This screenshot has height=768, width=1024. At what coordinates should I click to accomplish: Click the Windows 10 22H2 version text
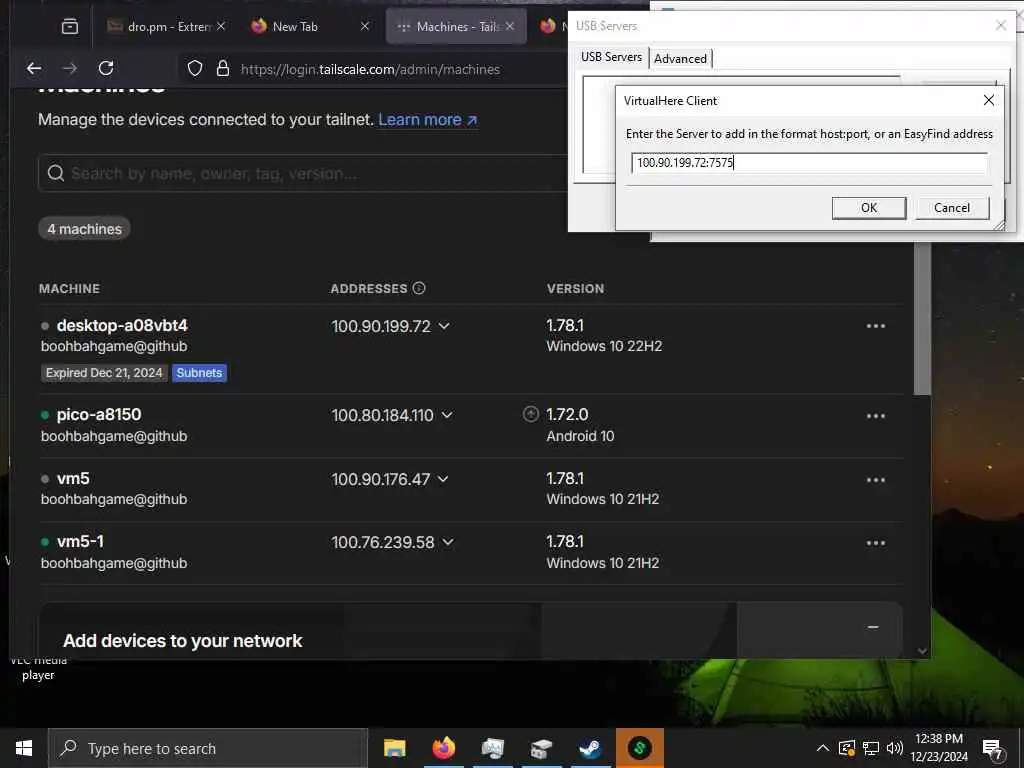604,346
